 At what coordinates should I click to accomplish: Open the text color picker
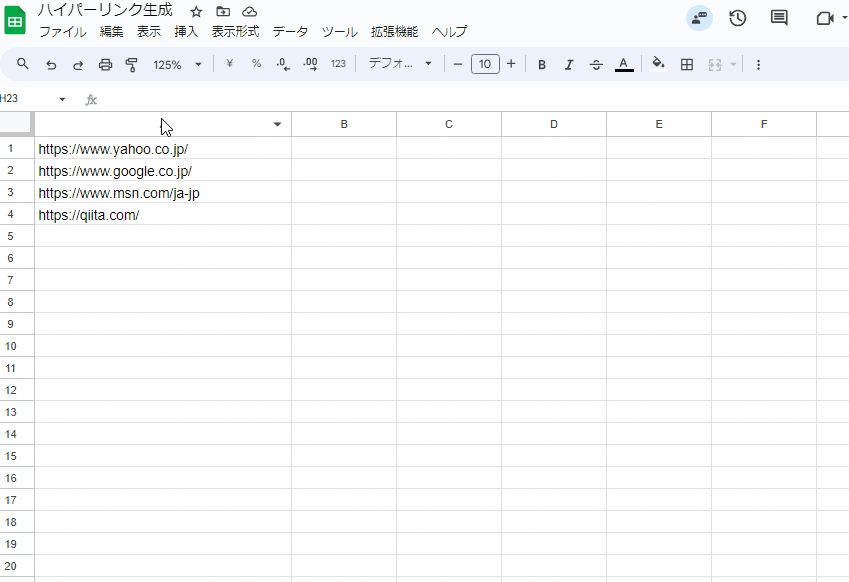click(x=624, y=64)
